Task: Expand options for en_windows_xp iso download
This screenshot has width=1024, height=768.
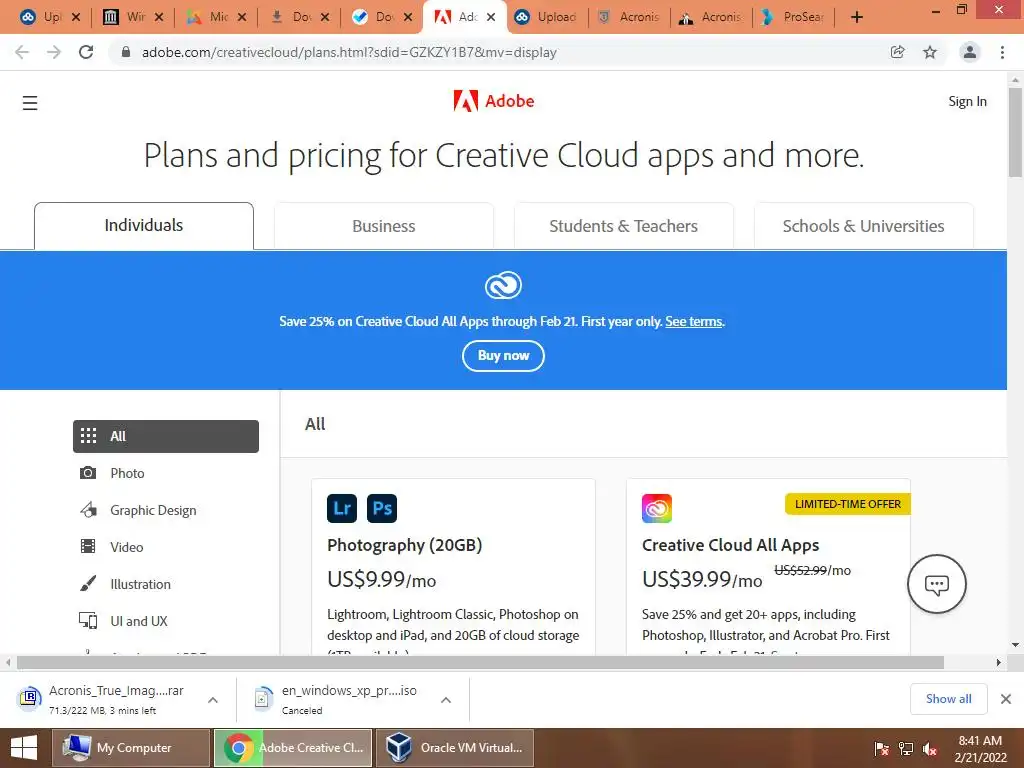Action: point(446,699)
